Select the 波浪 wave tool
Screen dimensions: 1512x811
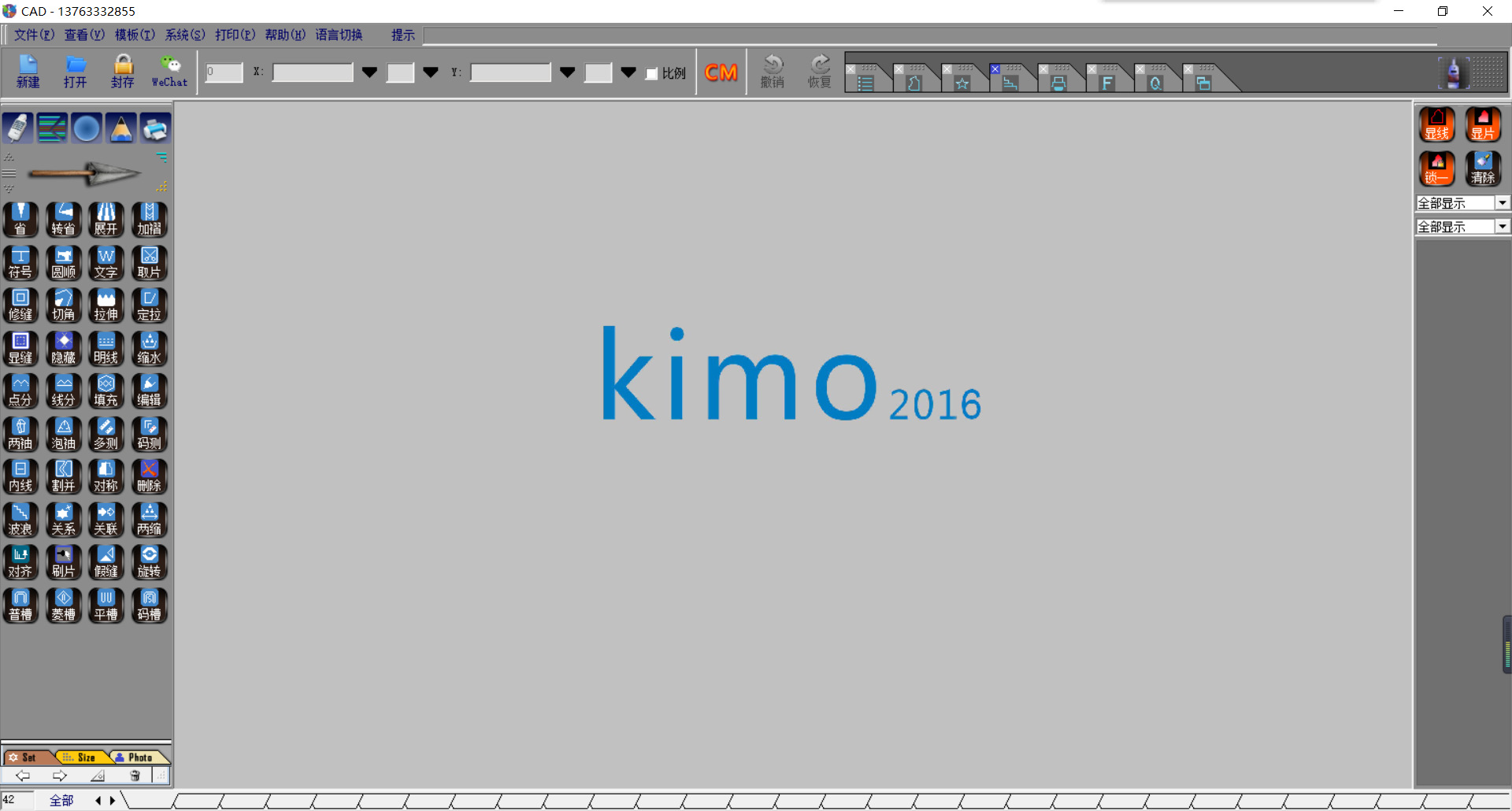coord(20,520)
